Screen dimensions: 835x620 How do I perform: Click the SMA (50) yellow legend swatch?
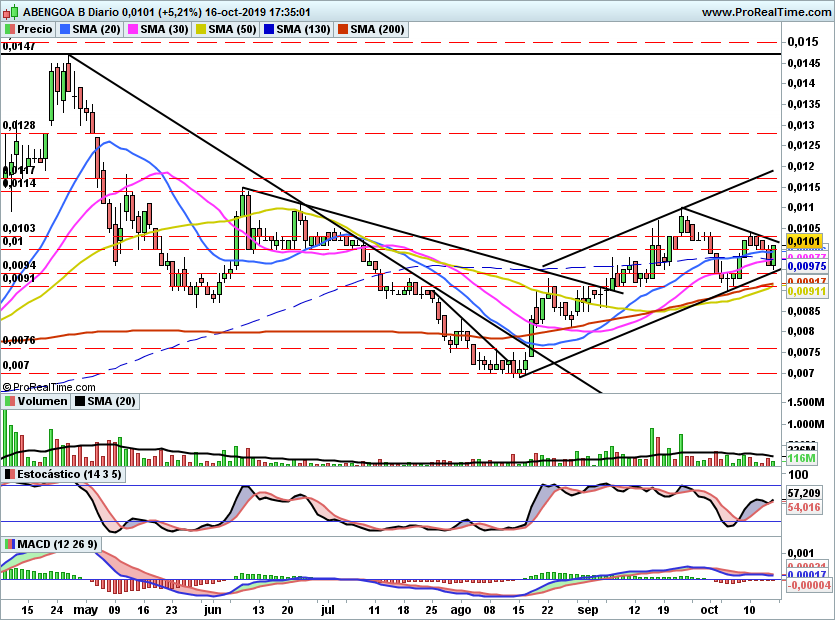201,29
